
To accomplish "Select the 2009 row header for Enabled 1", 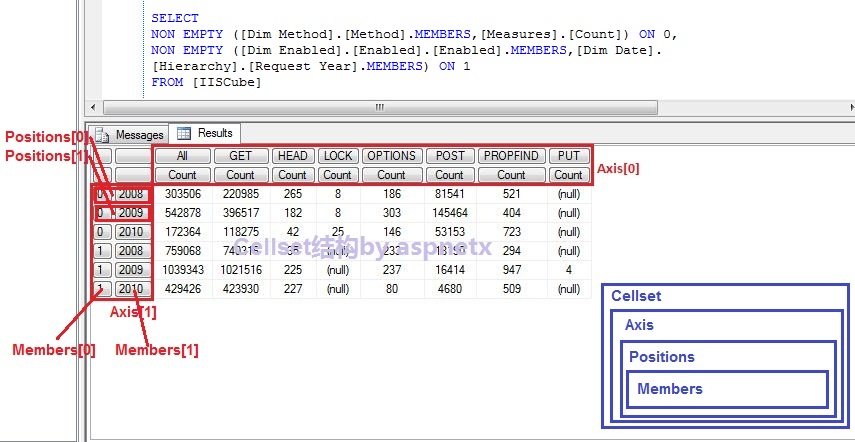I will 132,270.
